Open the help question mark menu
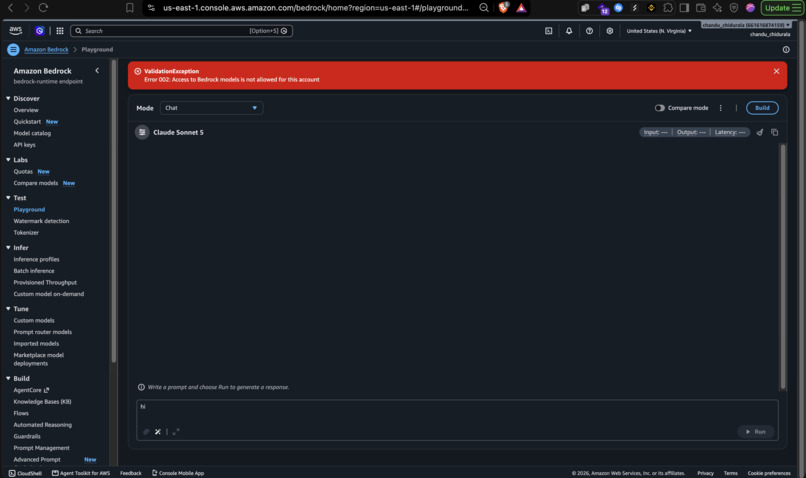Image resolution: width=806 pixels, height=478 pixels. pyautogui.click(x=589, y=31)
